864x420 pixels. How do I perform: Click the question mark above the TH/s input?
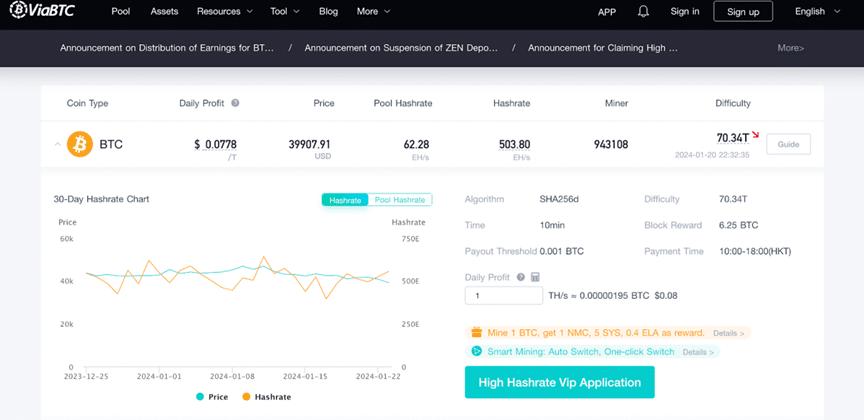(519, 277)
